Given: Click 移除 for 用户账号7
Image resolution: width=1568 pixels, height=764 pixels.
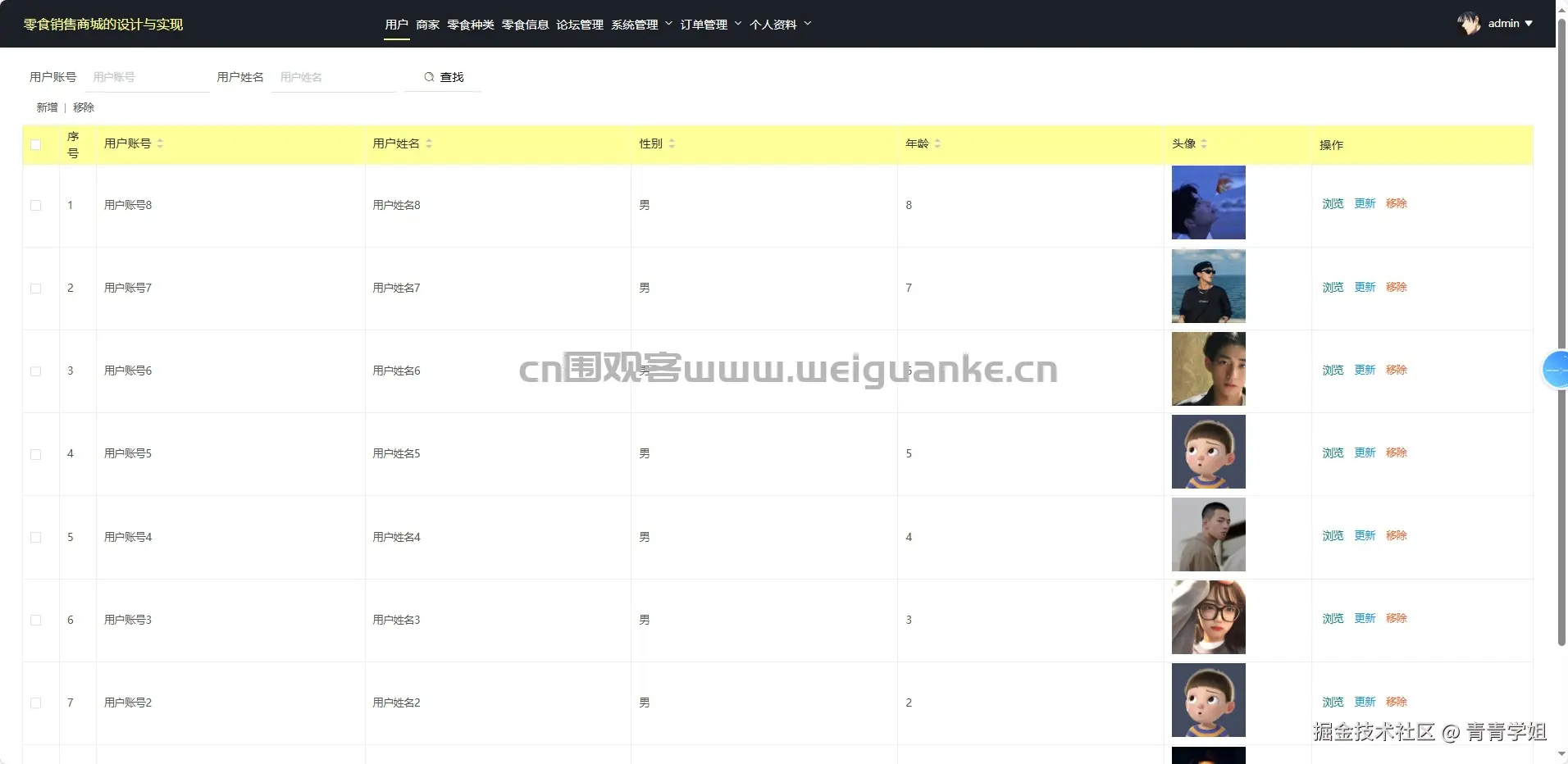Looking at the screenshot, I should [x=1397, y=287].
